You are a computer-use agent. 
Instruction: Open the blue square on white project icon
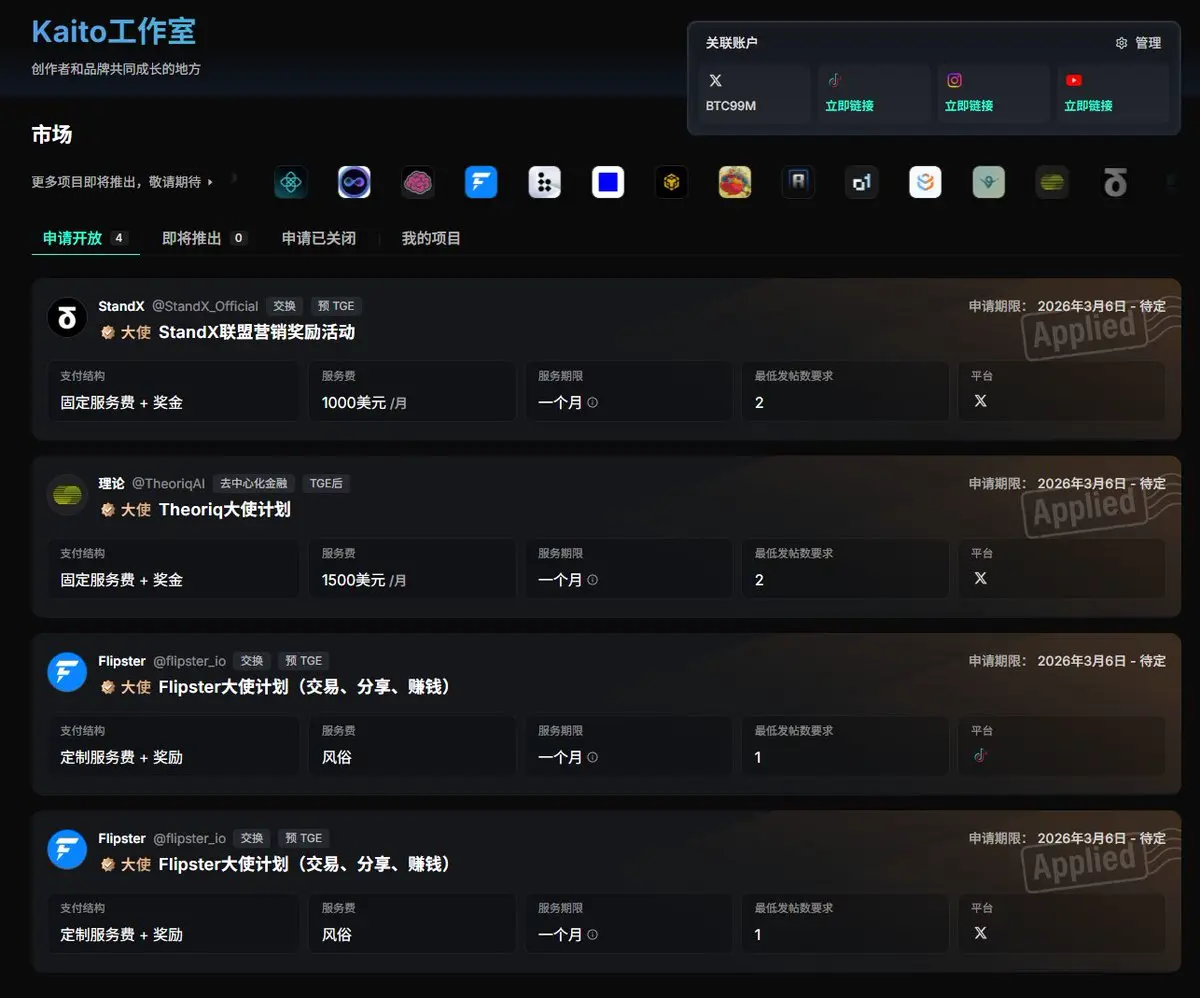608,182
